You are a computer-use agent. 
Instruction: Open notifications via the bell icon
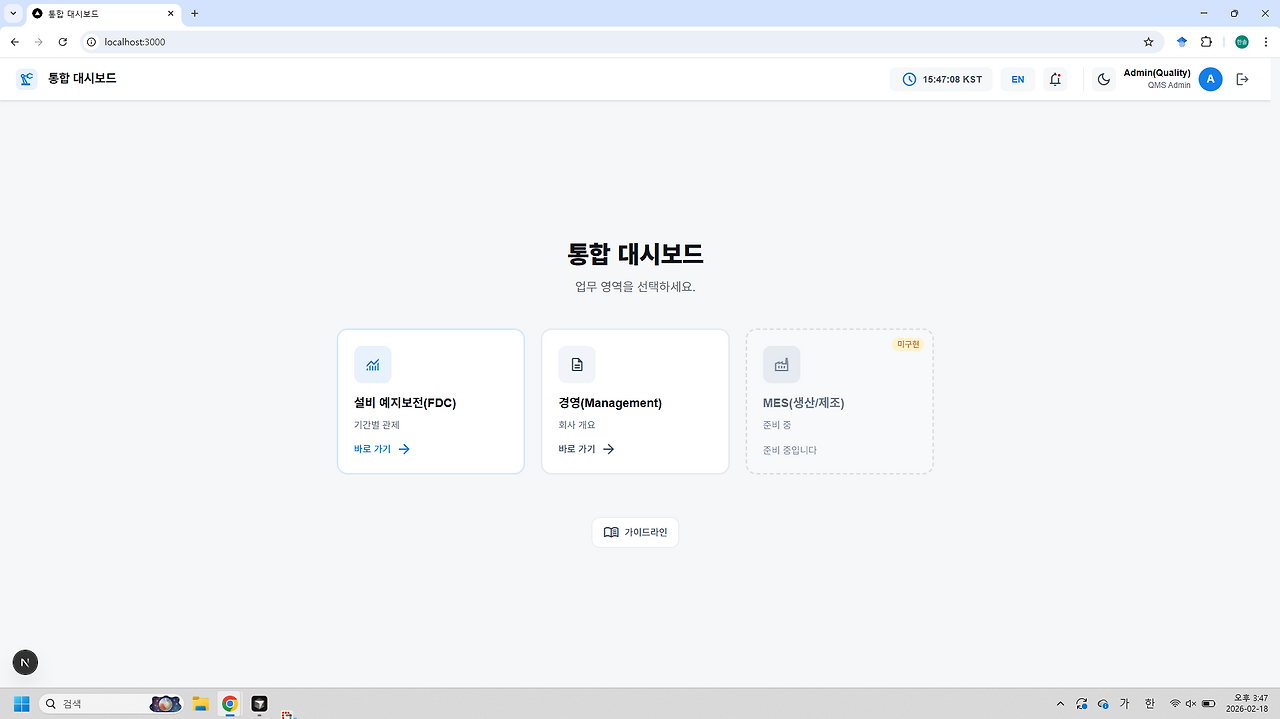click(x=1055, y=79)
